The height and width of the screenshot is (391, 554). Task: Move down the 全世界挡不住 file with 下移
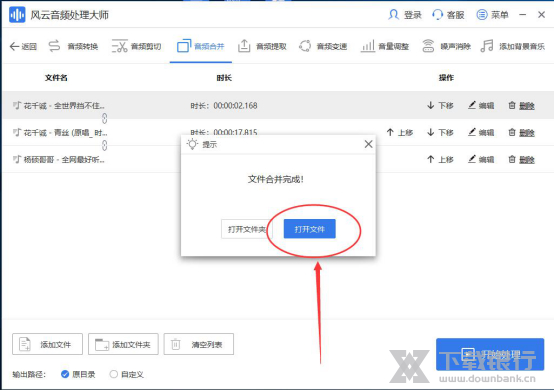[x=440, y=105]
